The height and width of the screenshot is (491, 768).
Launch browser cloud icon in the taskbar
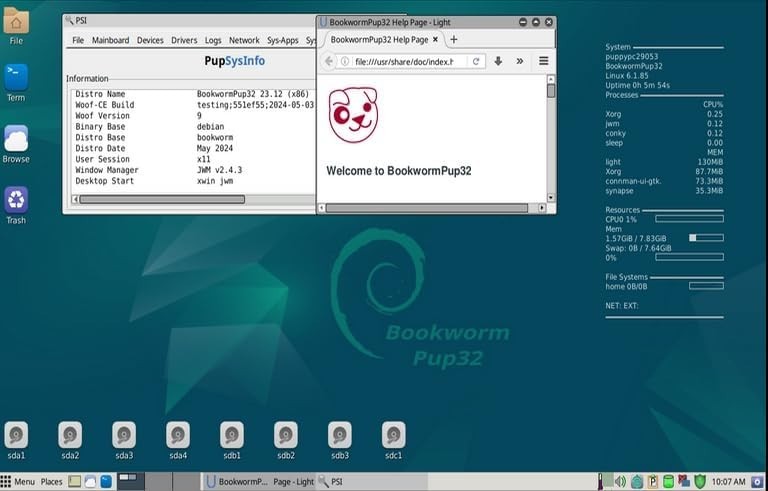point(90,482)
